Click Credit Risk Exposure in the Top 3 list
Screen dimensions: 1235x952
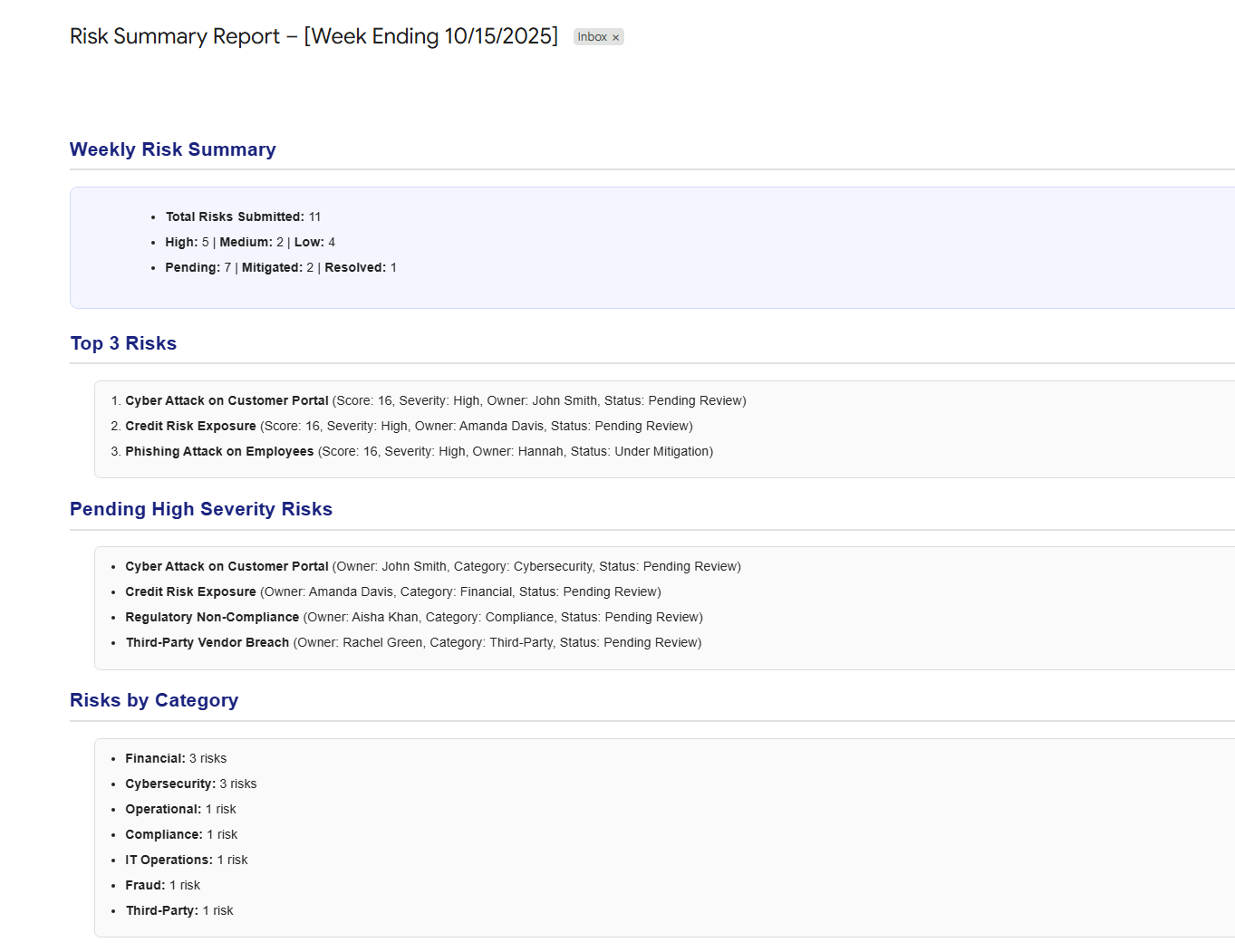tap(190, 426)
